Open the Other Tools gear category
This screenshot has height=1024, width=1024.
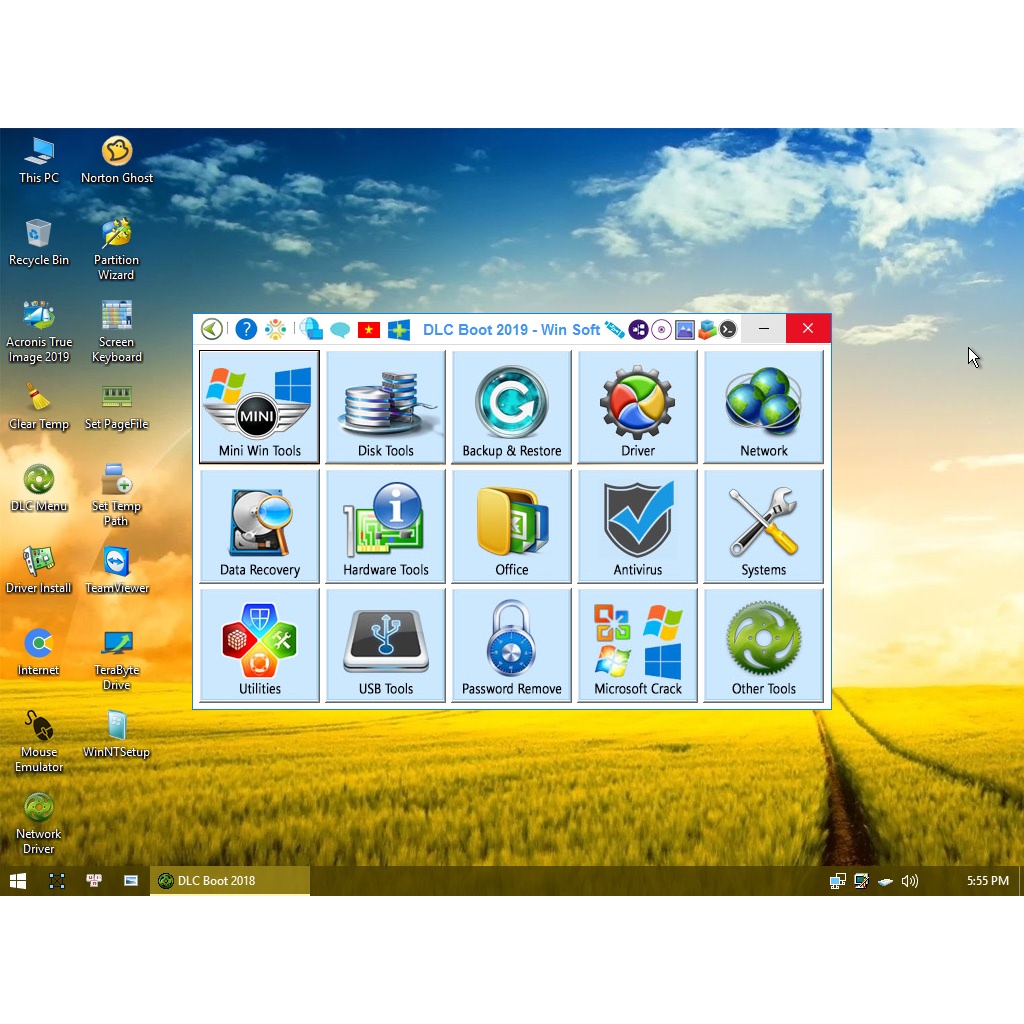click(x=763, y=644)
